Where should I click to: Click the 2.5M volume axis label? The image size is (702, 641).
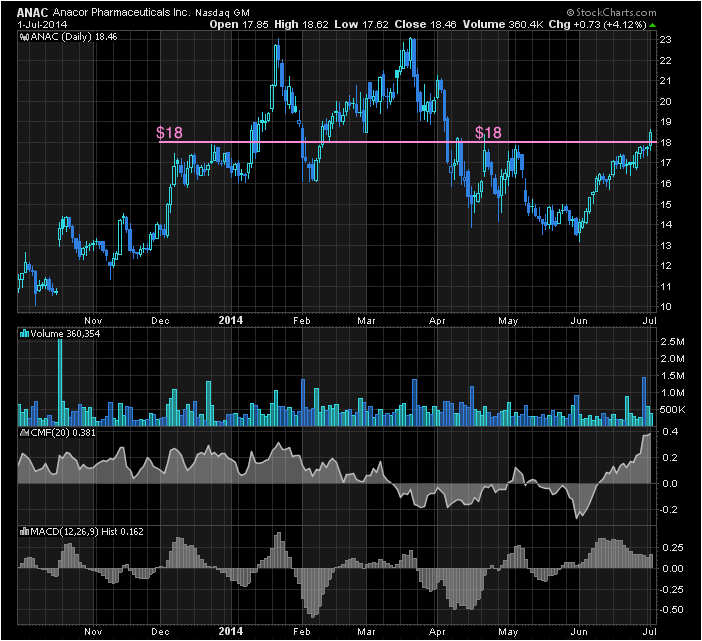tap(672, 342)
